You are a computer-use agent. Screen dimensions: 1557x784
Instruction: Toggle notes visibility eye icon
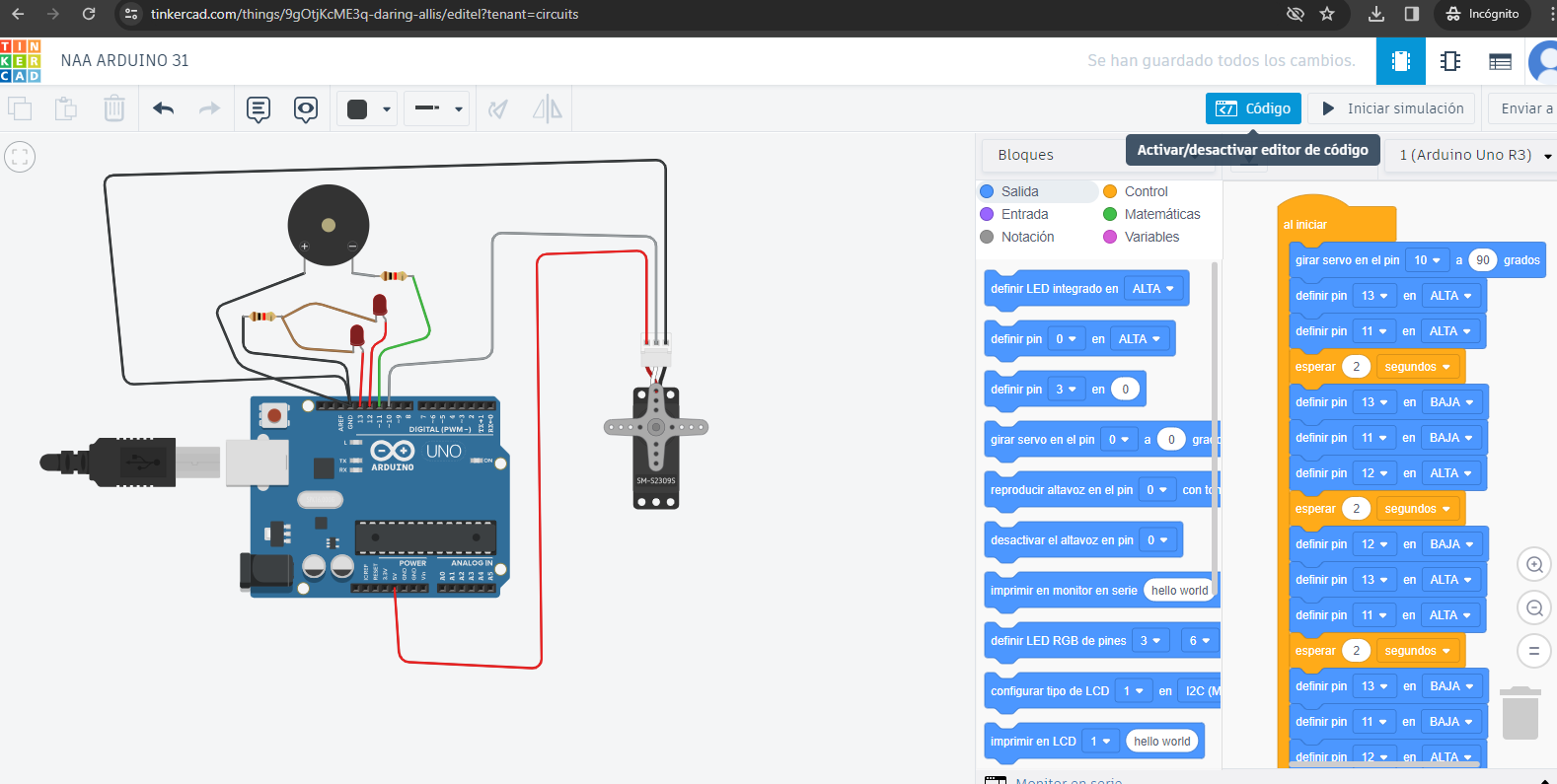(306, 108)
